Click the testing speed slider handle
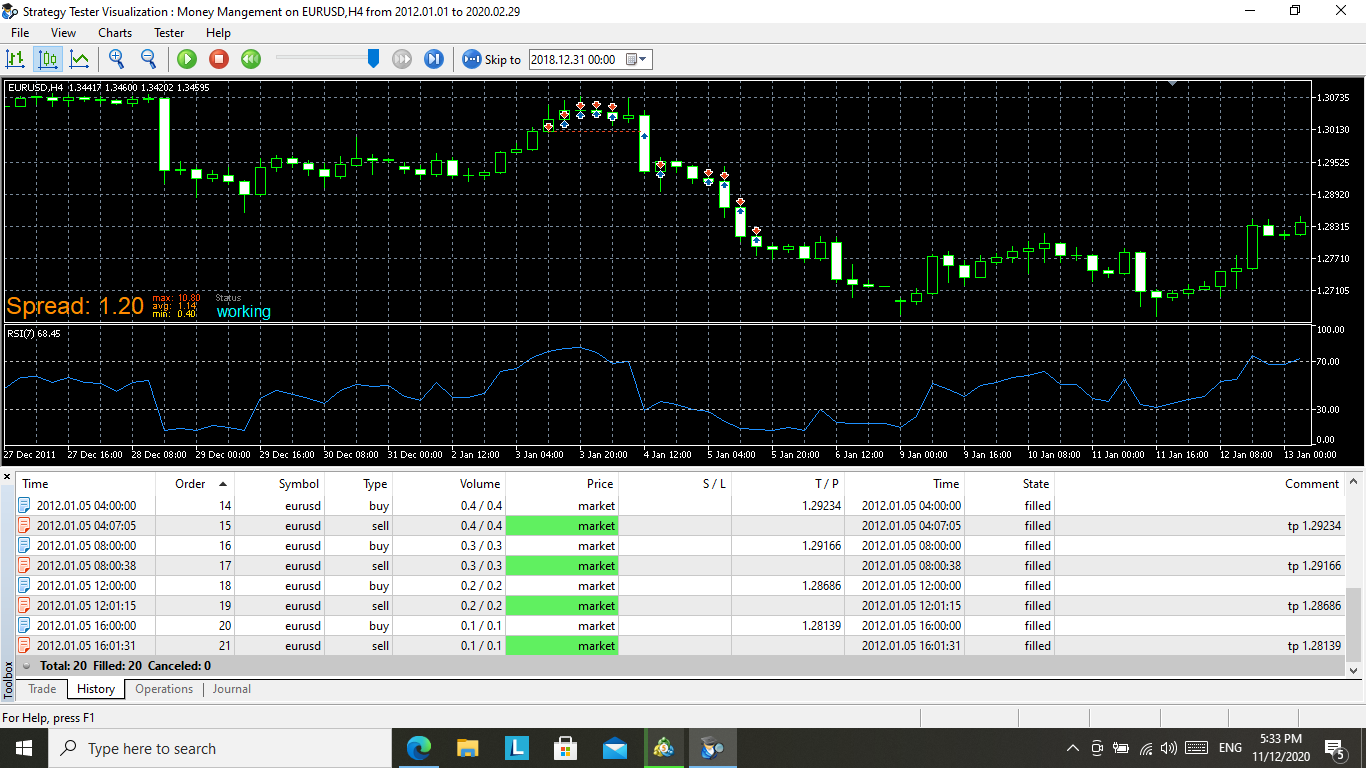1366x768 pixels. tap(374, 59)
